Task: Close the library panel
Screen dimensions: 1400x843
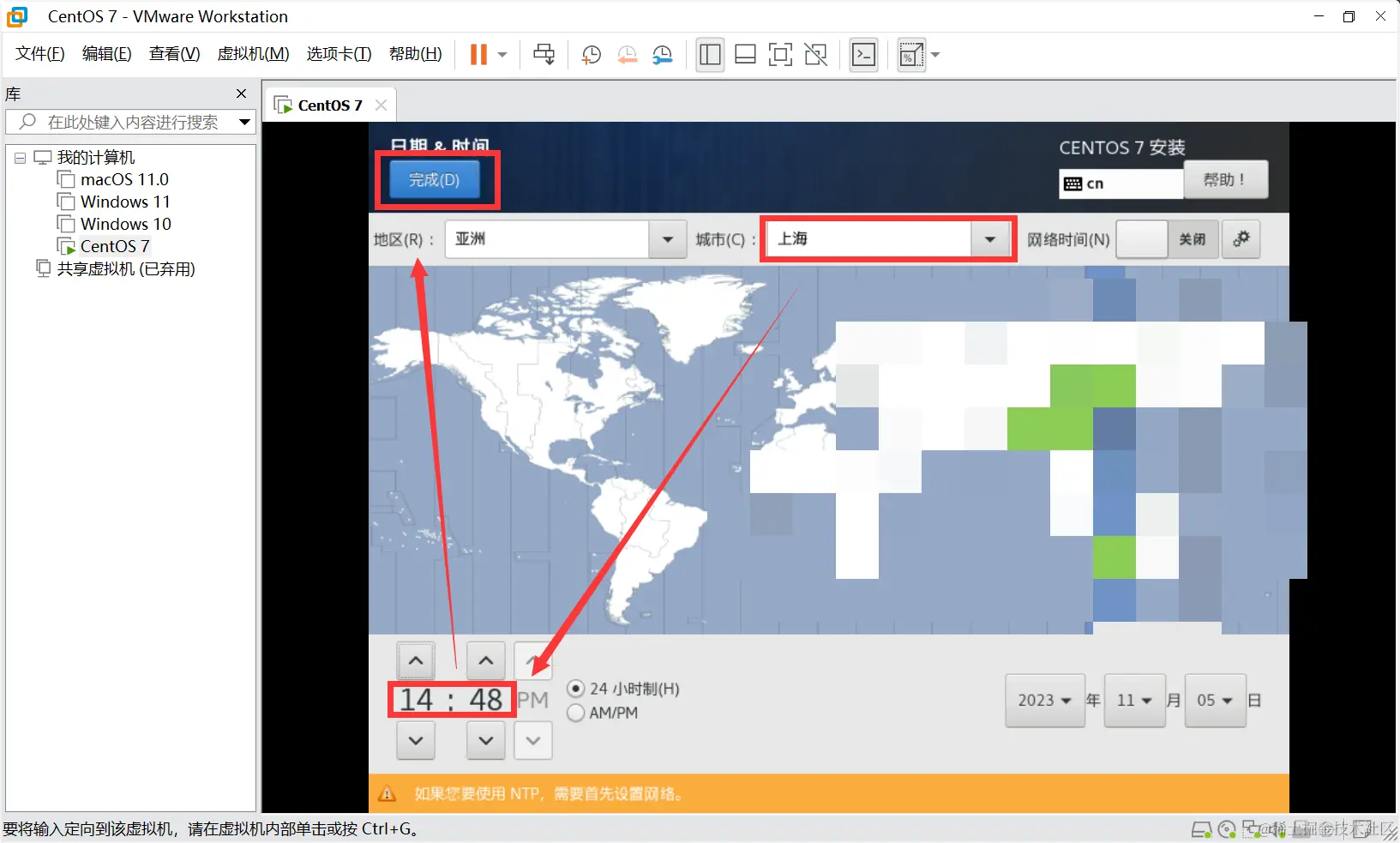Action: click(x=241, y=93)
